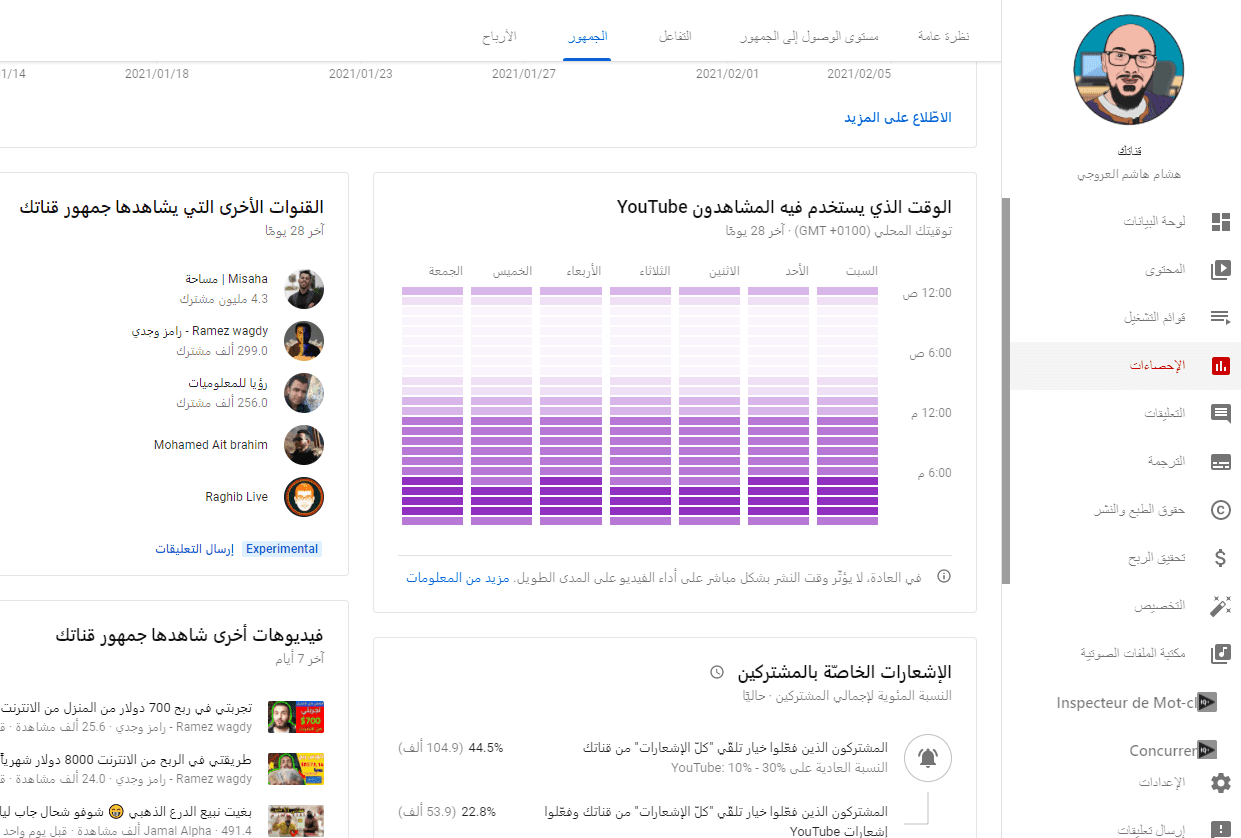This screenshot has width=1241, height=838.
Task: Switch to the الأرباح tab
Action: [498, 37]
